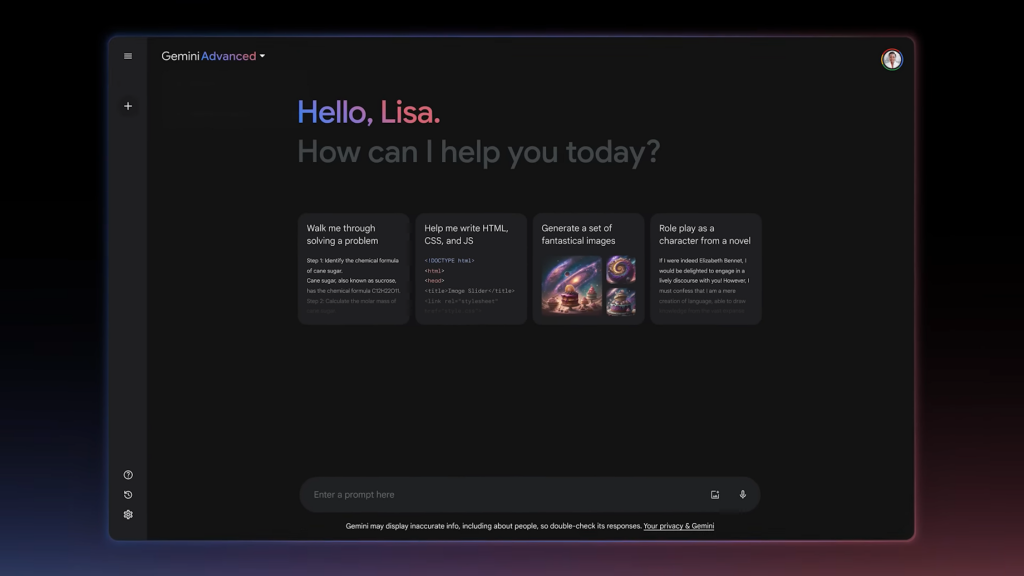Click the small top-right spiral image thumbnail
1024x576 pixels.
(621, 270)
